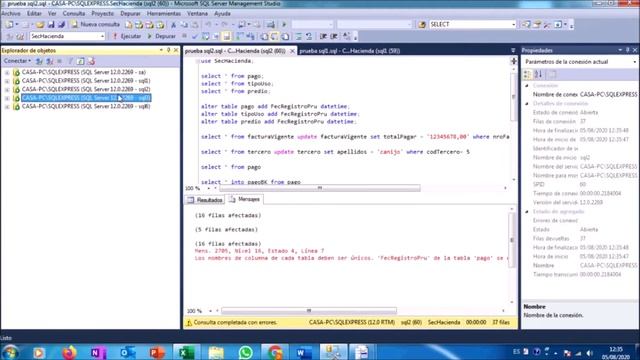Click the Change Connection icon beside database combo
This screenshot has height=360, width=640.
pyautogui.click(x=20, y=36)
